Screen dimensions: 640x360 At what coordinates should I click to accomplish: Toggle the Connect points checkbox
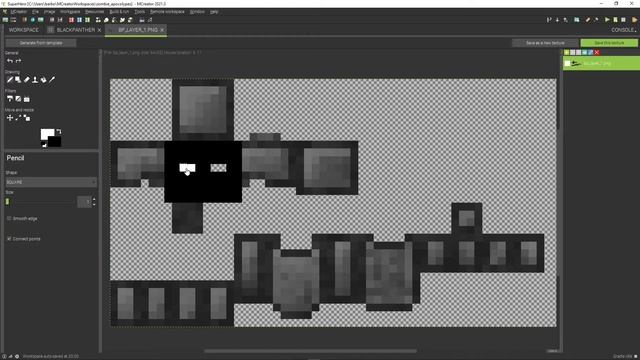tap(9, 239)
